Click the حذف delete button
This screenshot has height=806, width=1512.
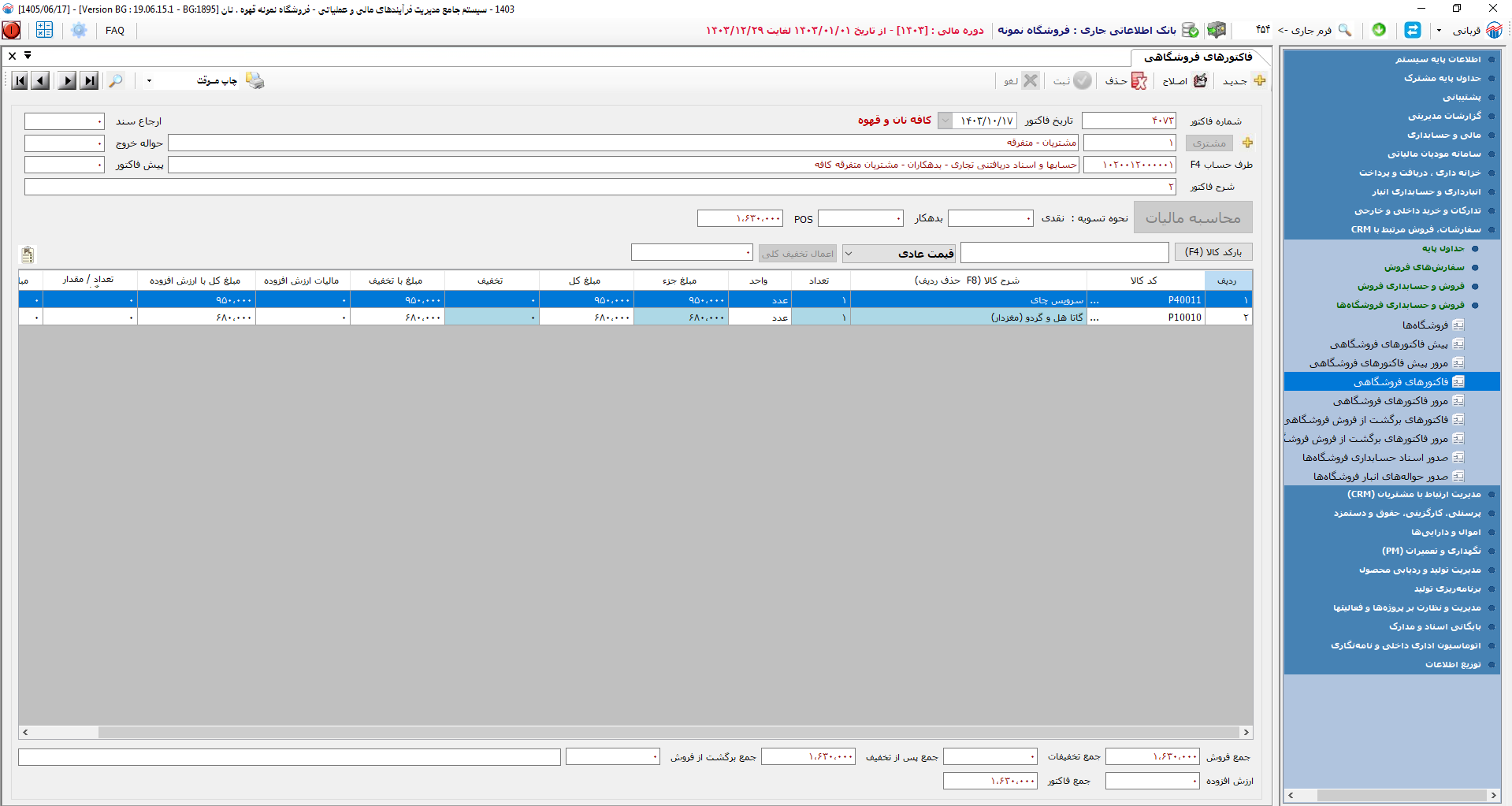pos(1126,80)
